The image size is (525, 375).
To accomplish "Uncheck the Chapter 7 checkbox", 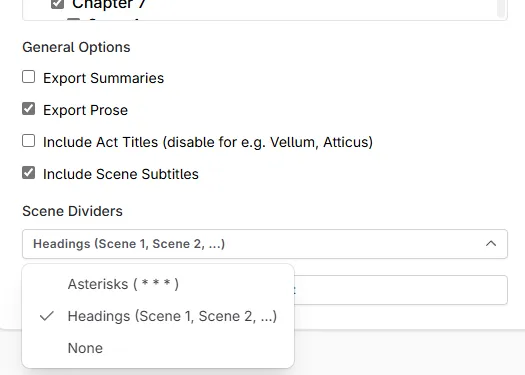I will pos(58,4).
